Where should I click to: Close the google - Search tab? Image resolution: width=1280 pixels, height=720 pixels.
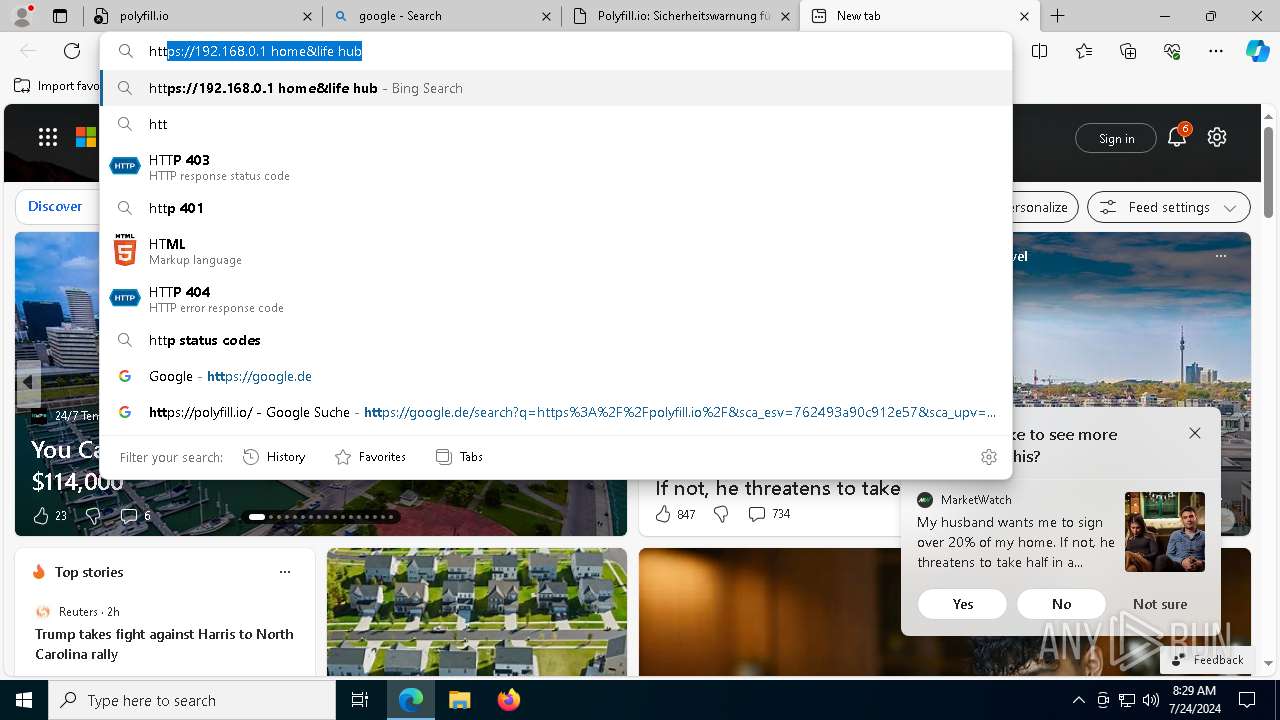pyautogui.click(x=546, y=16)
